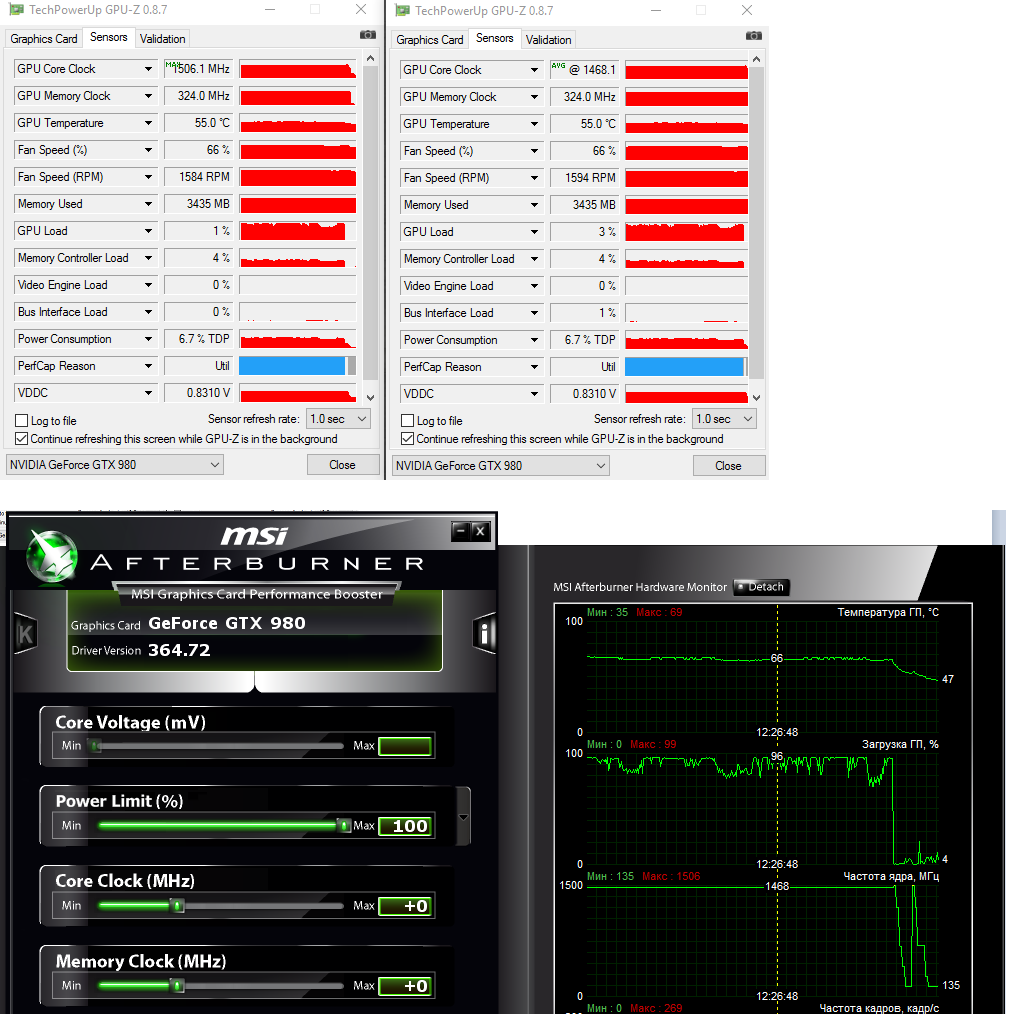Open GPU Load dropdown in left GPU-Z

(x=148, y=231)
